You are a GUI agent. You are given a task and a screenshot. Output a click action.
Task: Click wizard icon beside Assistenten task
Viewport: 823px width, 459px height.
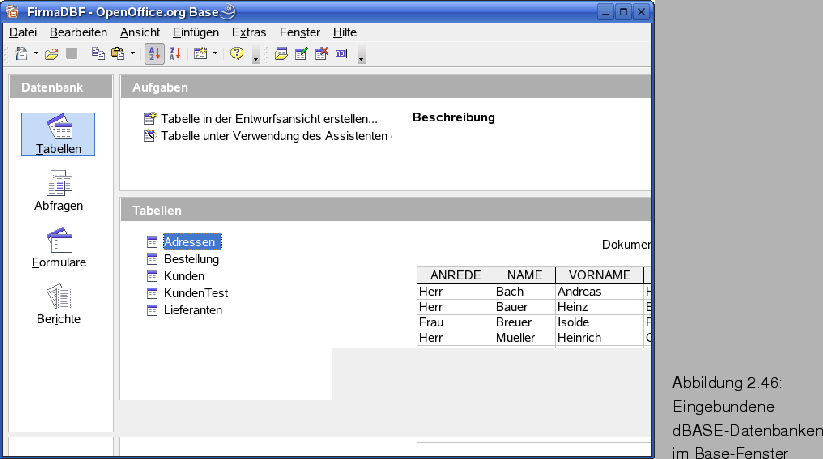[x=150, y=136]
